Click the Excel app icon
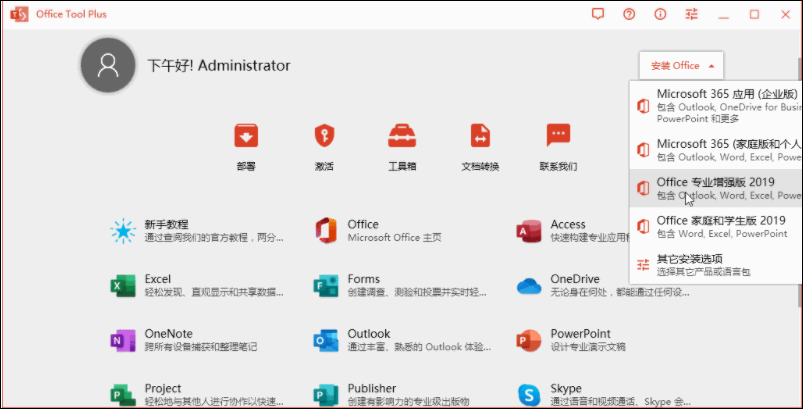This screenshot has width=803, height=409. point(123,286)
